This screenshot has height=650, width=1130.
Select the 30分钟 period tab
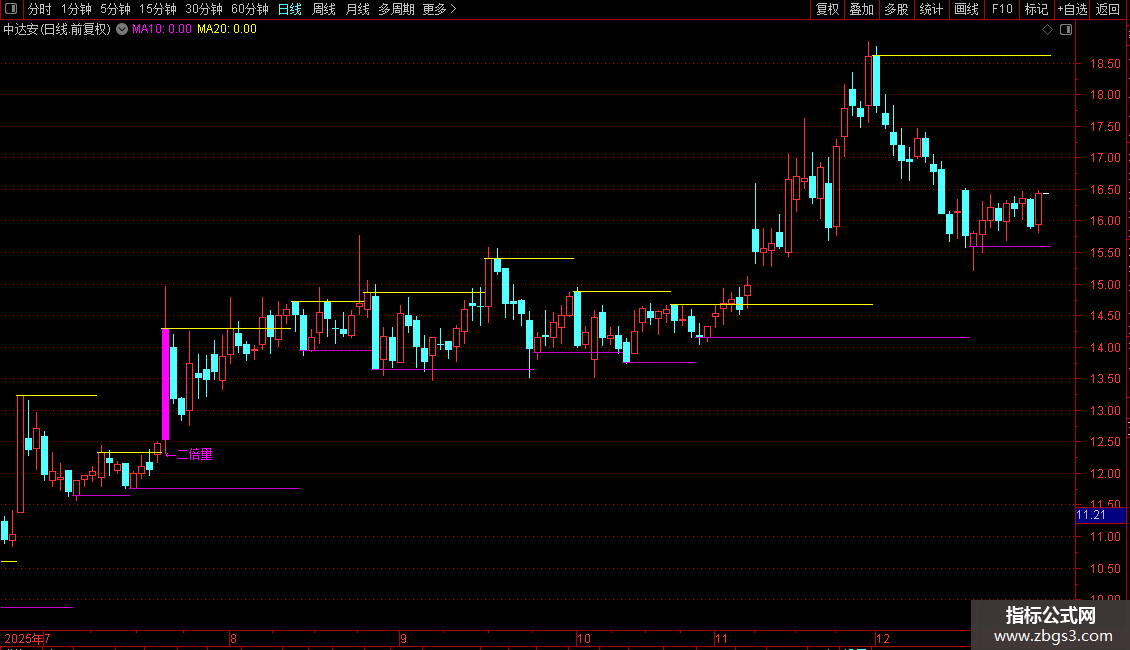pyautogui.click(x=204, y=9)
